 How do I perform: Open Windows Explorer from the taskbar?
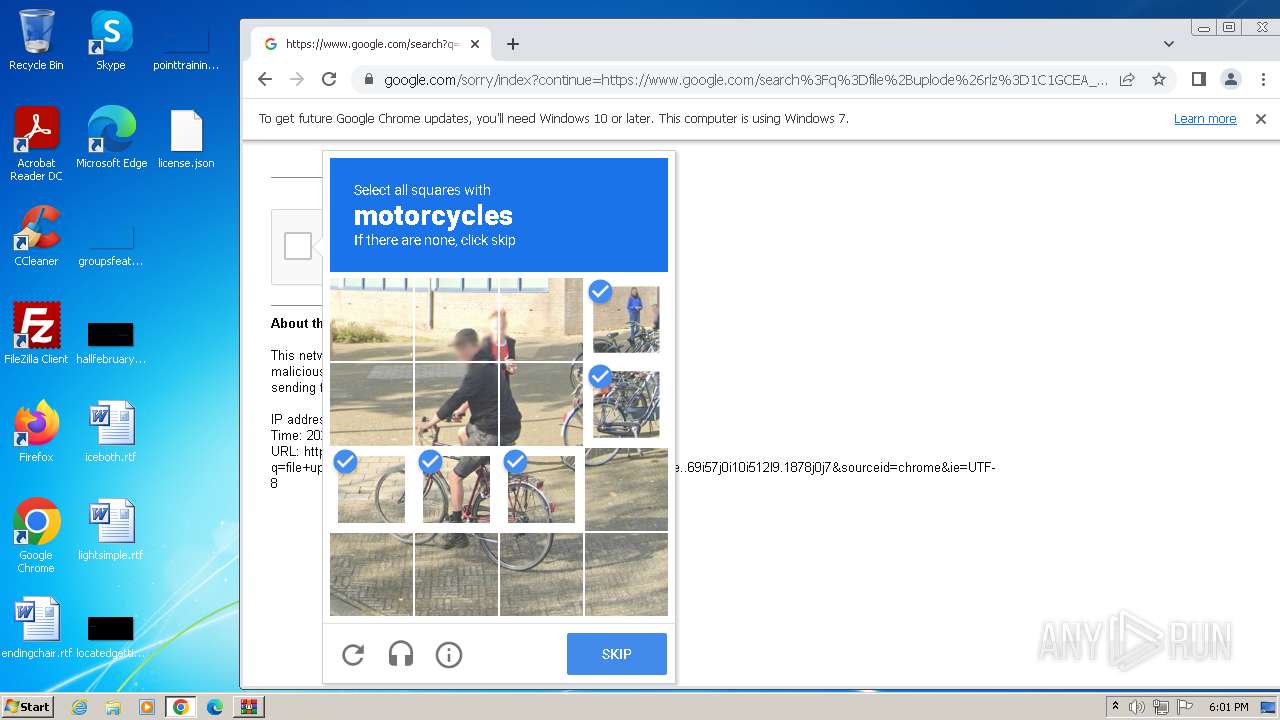[x=113, y=707]
